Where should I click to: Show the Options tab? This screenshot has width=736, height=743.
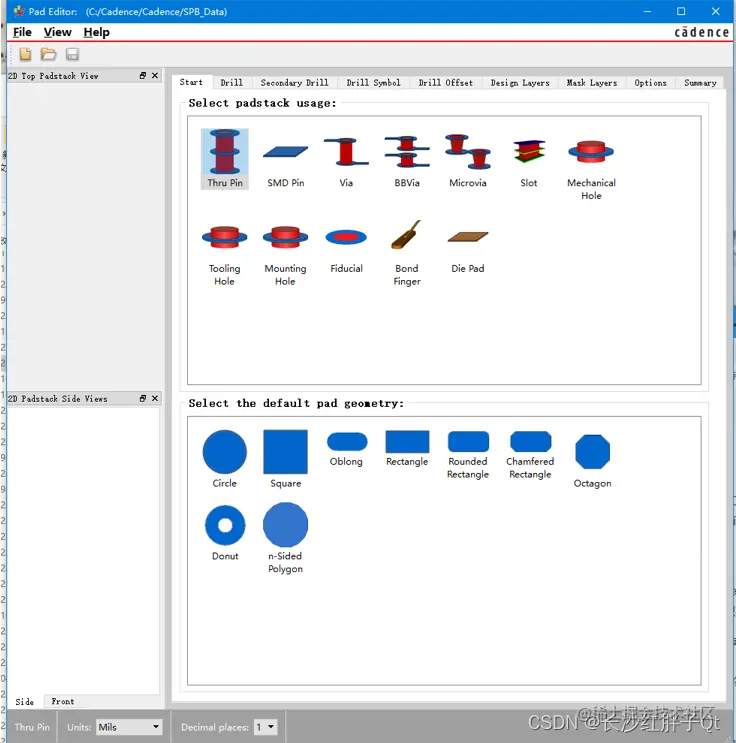point(650,82)
